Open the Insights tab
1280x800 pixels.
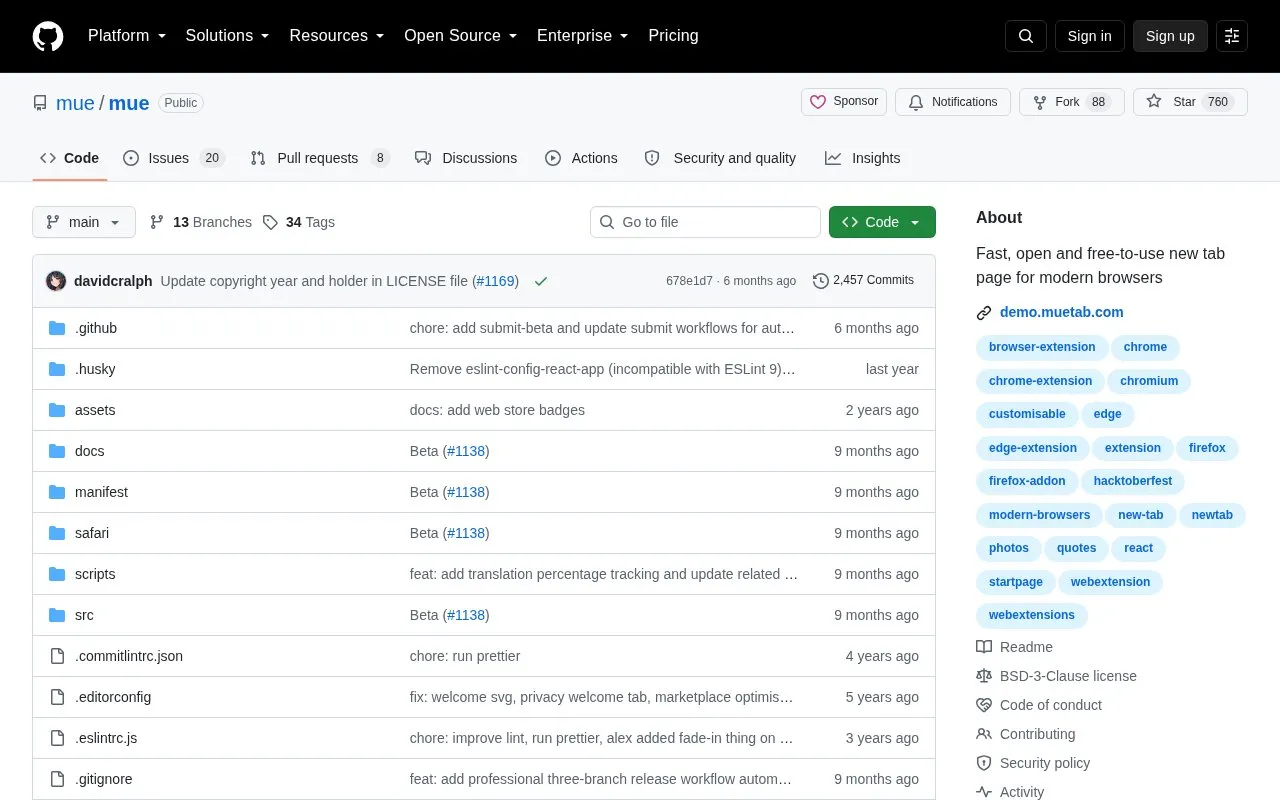(x=862, y=158)
